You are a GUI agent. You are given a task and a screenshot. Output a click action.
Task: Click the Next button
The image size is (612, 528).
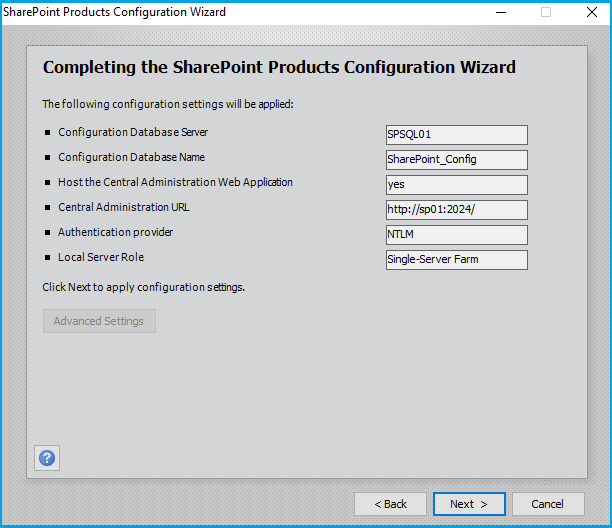[x=469, y=504]
